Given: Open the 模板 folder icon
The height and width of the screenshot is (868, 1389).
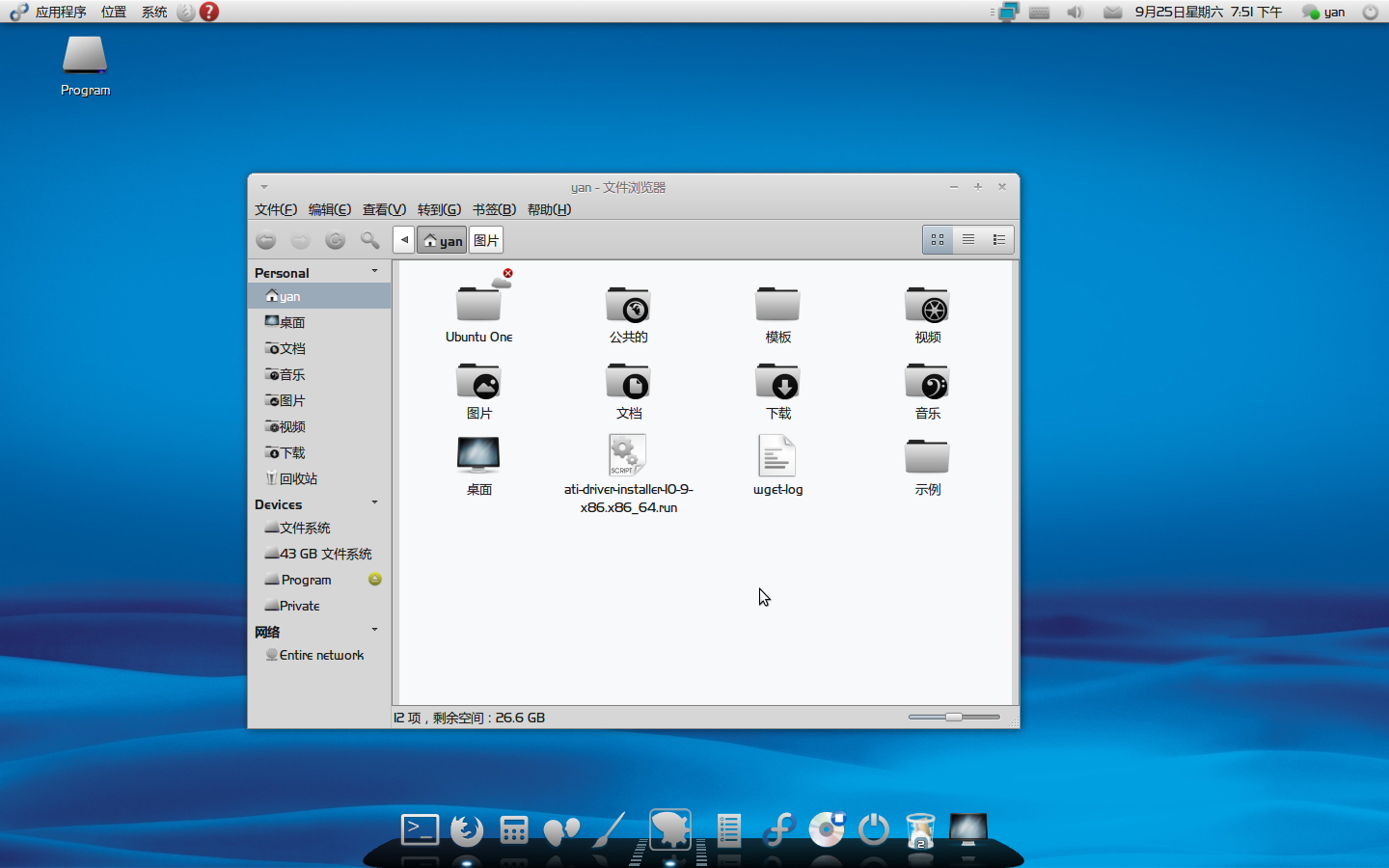Looking at the screenshot, I should (x=778, y=314).
